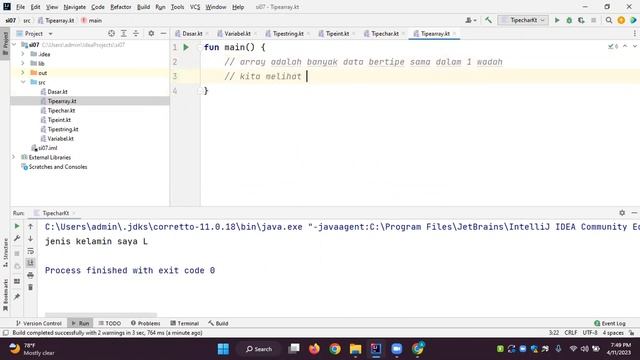
Task: Open the VCS menu
Action: tap(195, 7)
